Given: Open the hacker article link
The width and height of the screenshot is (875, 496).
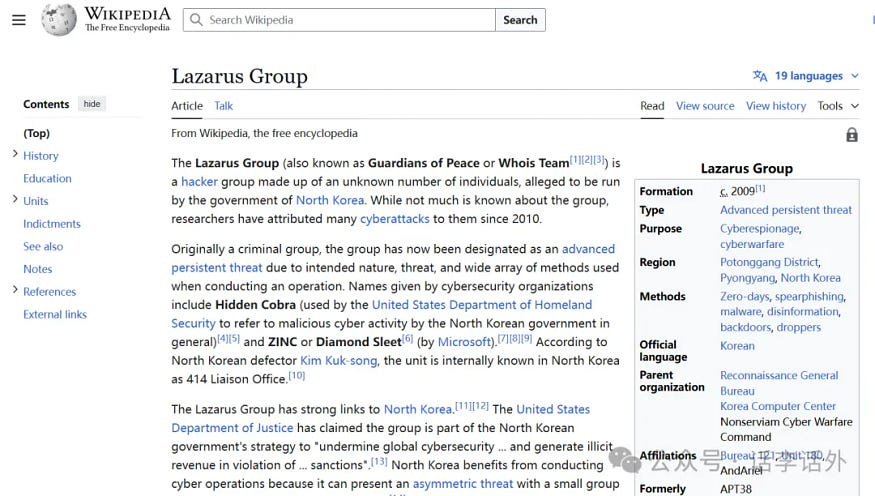Looking at the screenshot, I should (199, 182).
